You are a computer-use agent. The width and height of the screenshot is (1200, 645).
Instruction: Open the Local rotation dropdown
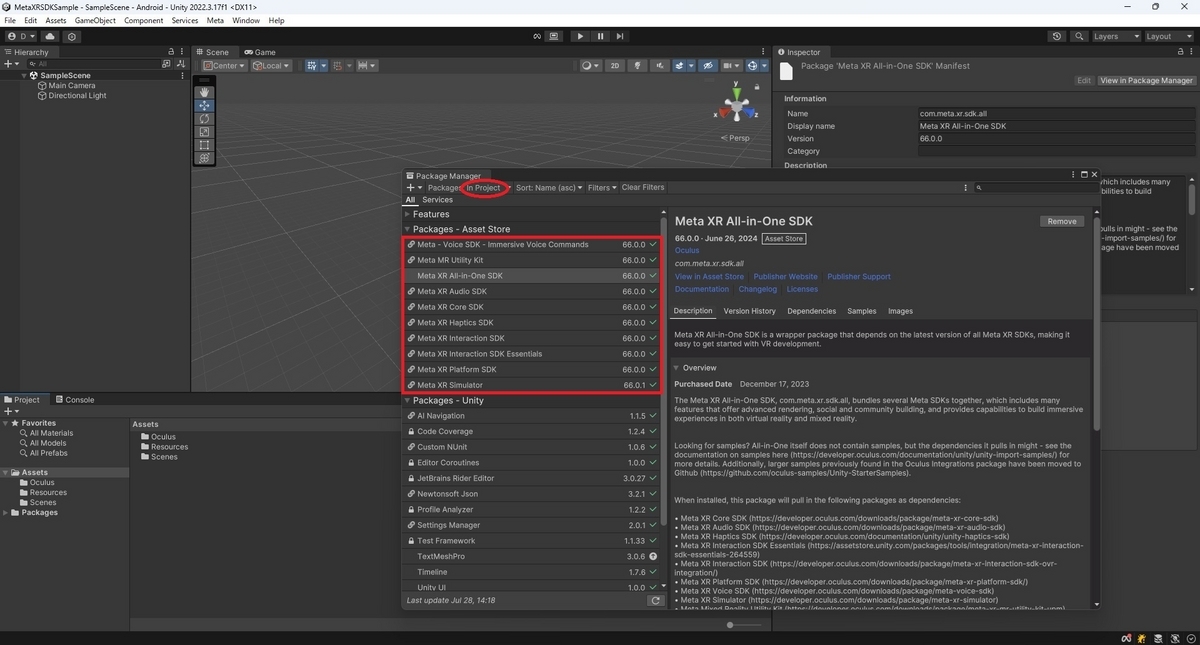271,66
